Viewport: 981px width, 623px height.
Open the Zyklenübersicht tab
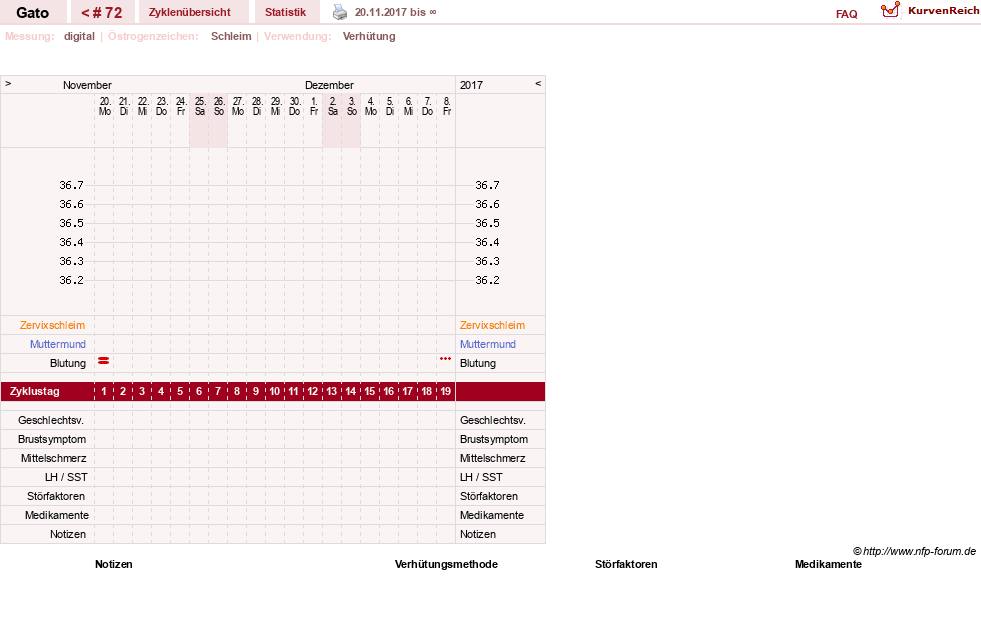tap(190, 13)
